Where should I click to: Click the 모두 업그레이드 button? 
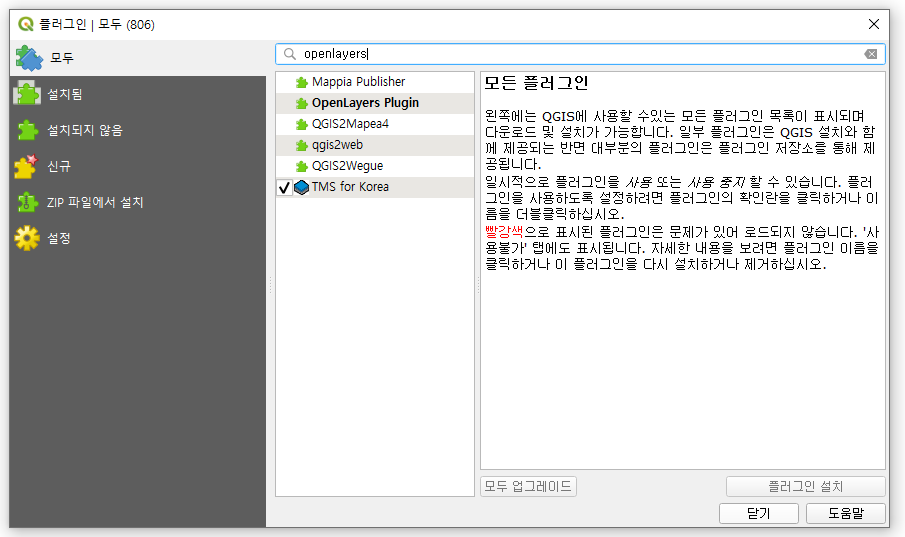click(x=528, y=486)
